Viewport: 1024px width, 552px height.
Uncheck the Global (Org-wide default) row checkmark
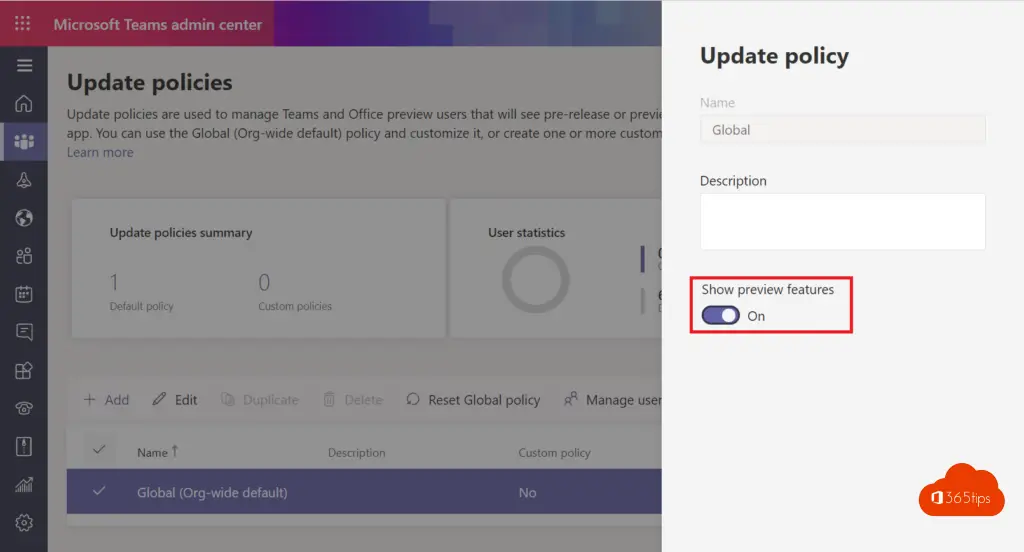click(x=99, y=491)
